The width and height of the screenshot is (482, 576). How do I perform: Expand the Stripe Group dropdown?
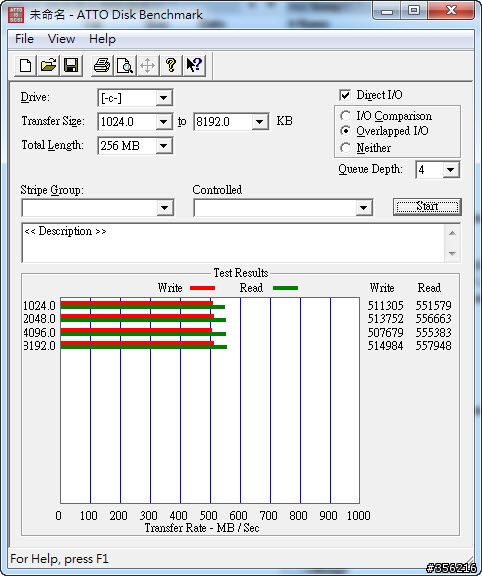point(165,208)
